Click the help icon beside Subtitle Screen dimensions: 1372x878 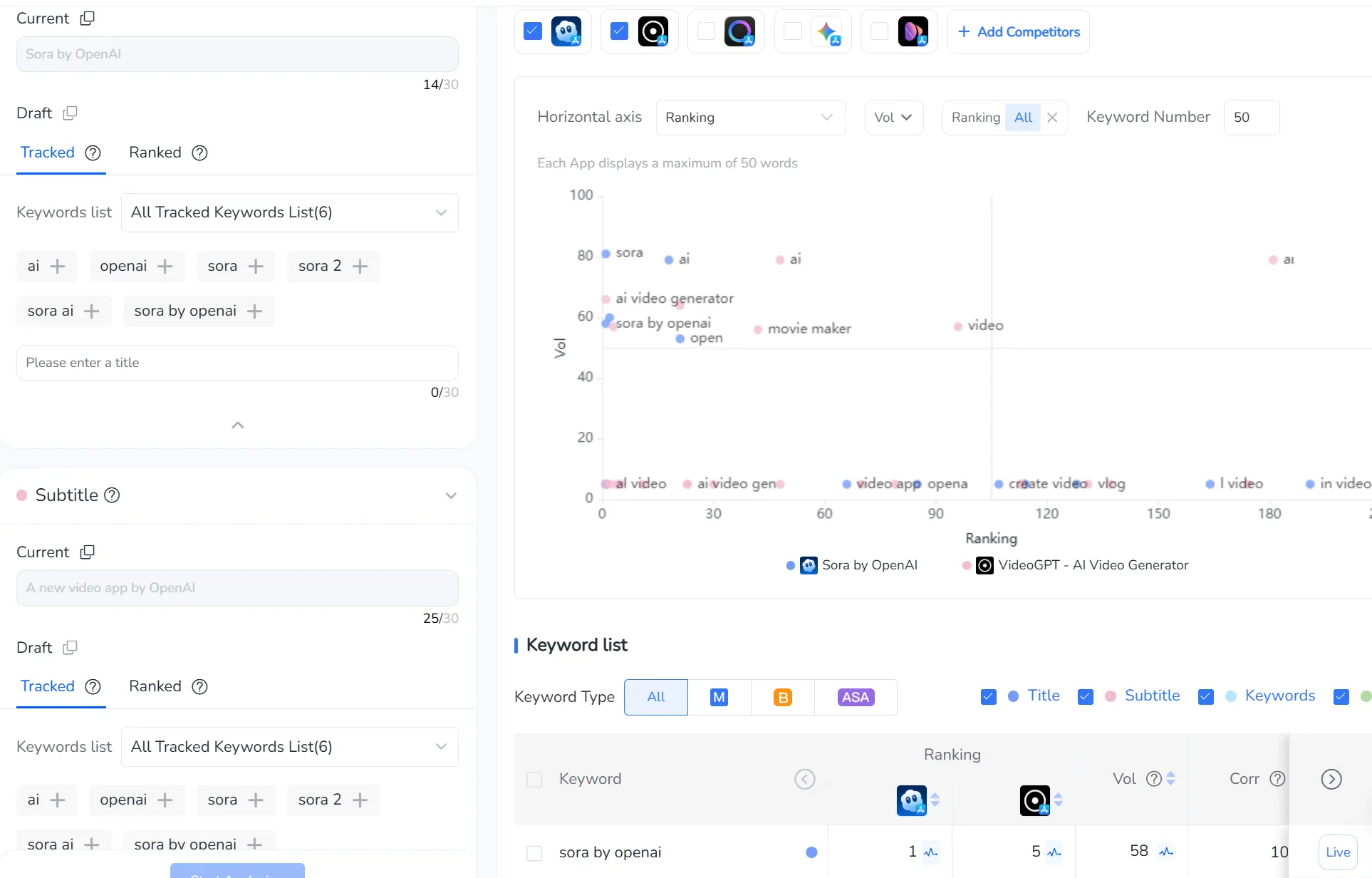[112, 495]
